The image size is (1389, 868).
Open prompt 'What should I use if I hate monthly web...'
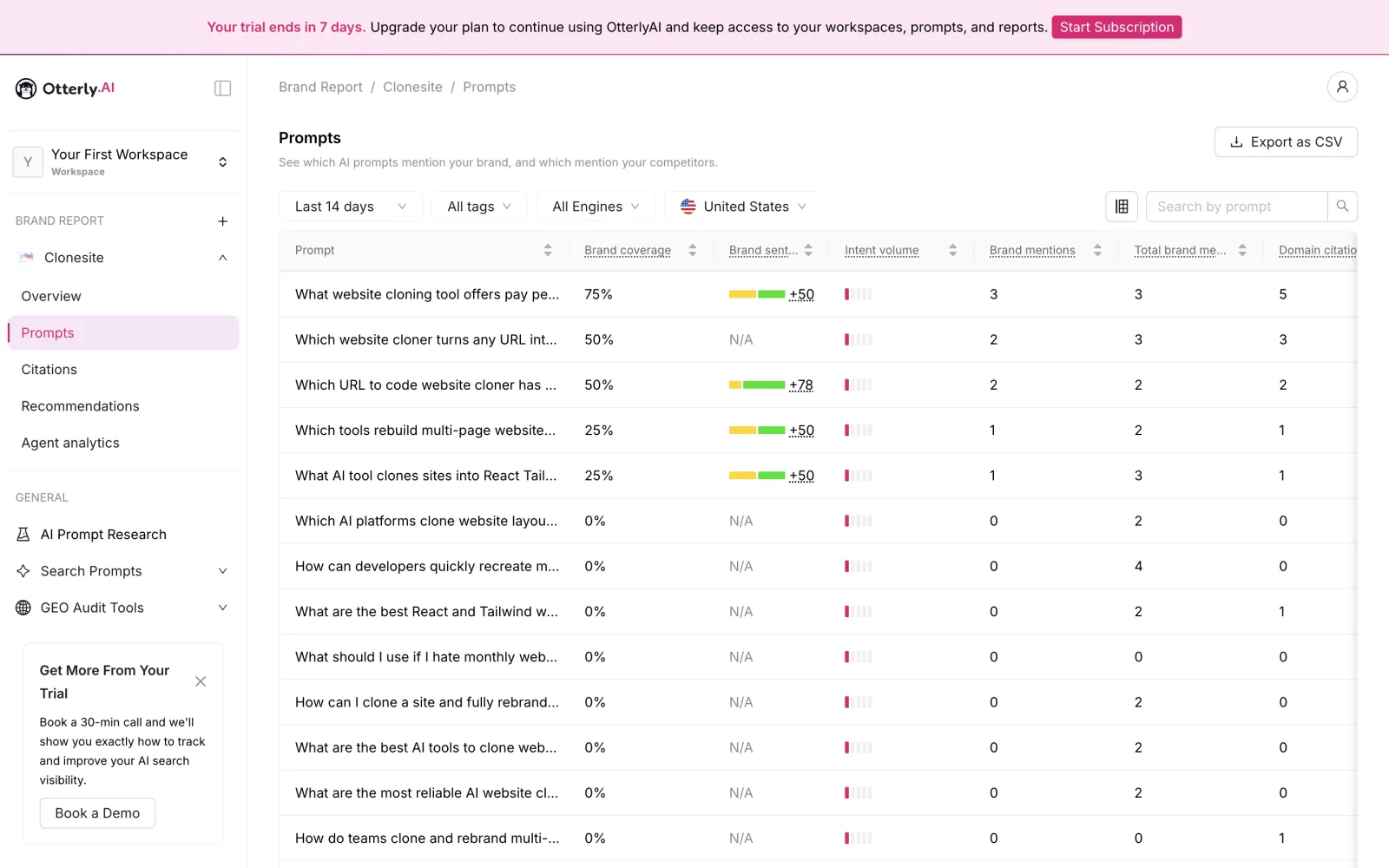pos(426,657)
